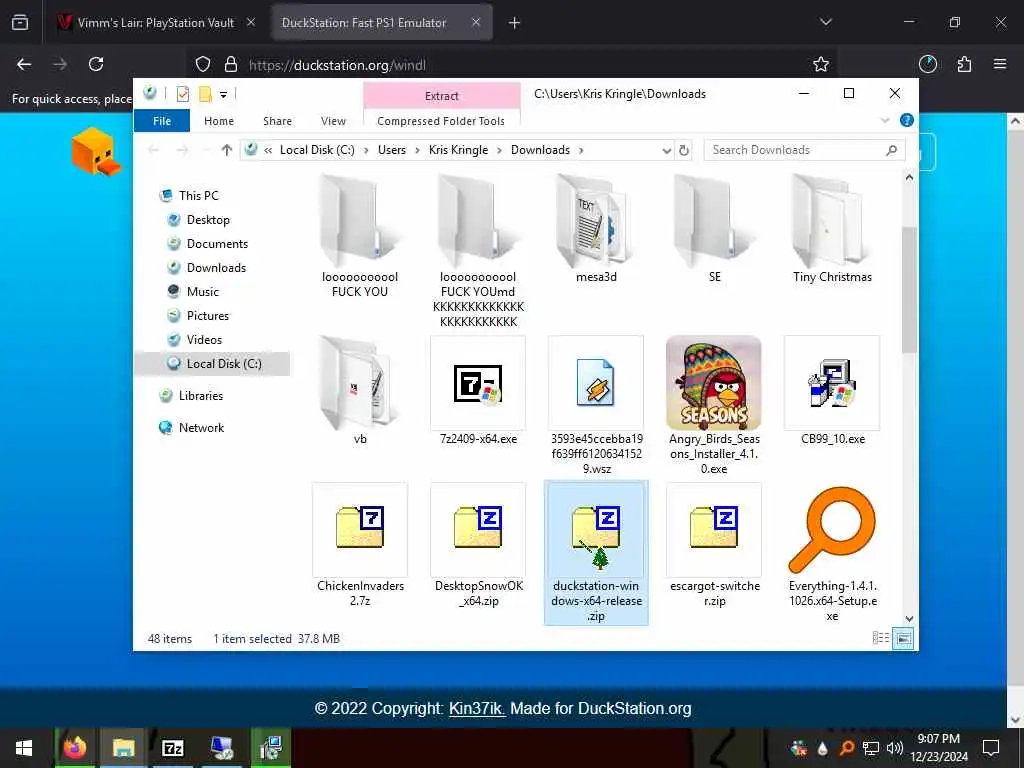Open the Kin37ik copyright link
The height and width of the screenshot is (768, 1024).
[477, 709]
